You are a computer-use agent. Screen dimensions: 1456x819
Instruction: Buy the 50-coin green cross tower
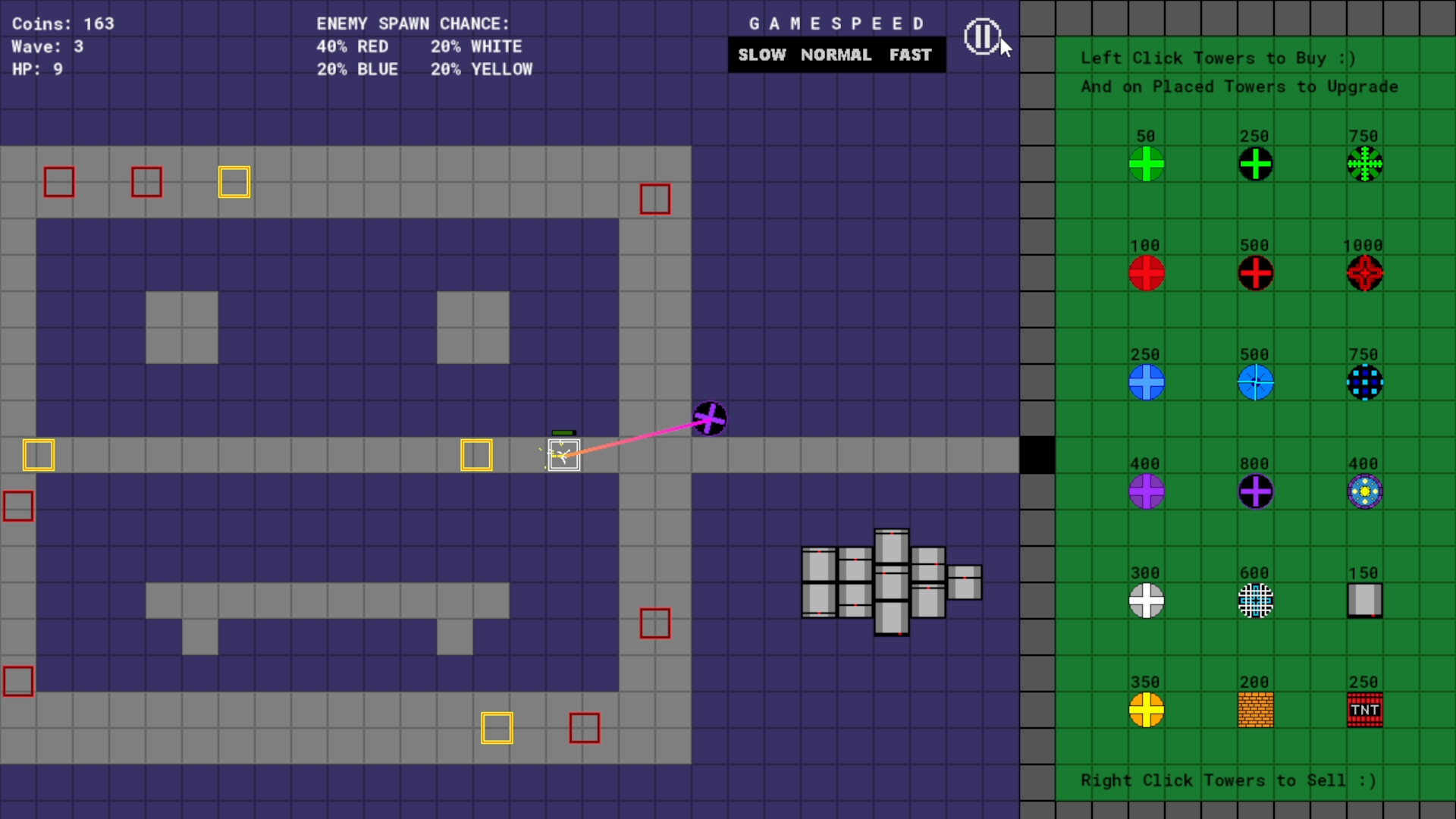1146,165
